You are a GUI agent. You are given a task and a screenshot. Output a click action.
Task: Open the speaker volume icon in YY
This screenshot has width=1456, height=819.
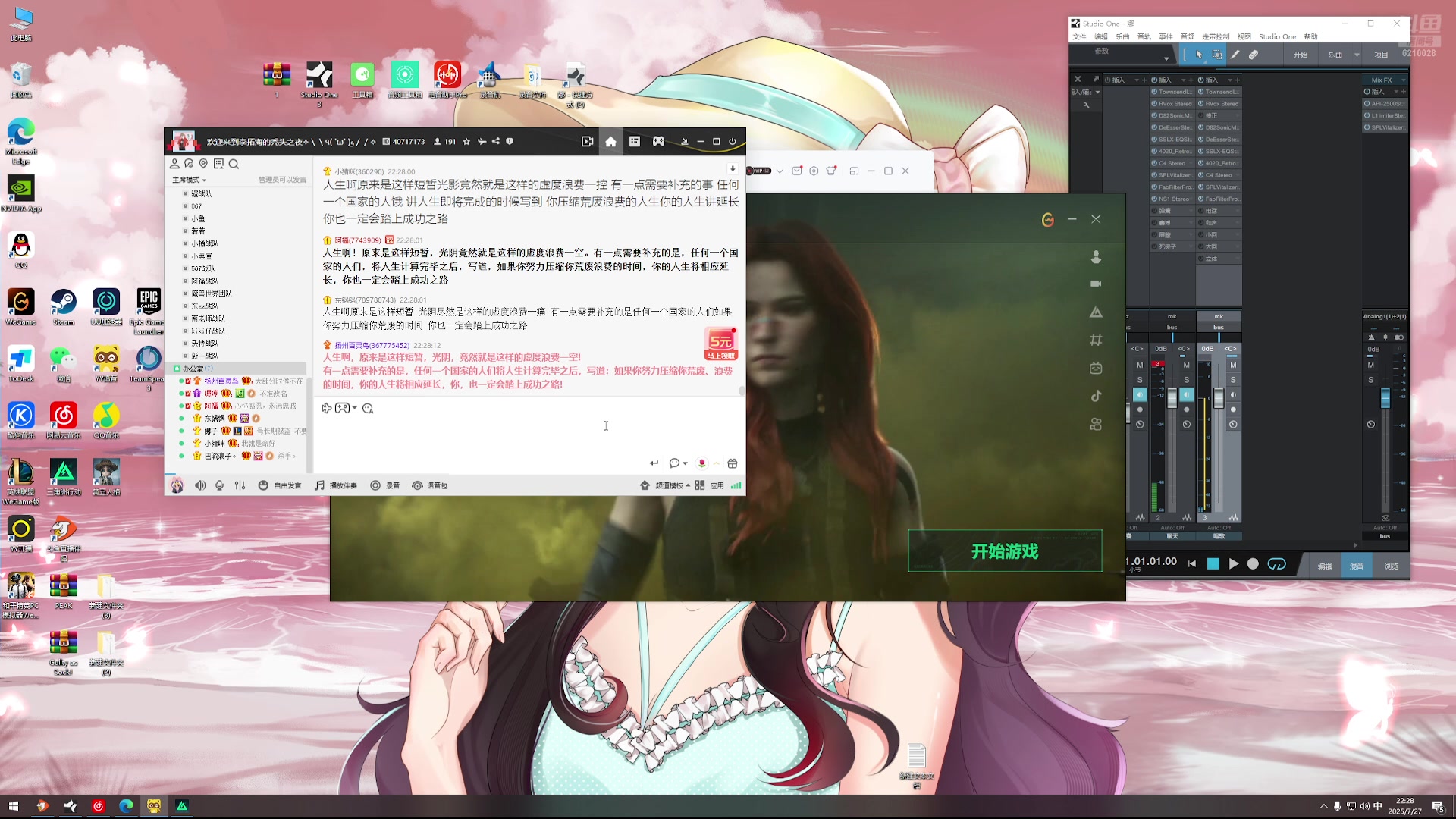[x=200, y=485]
